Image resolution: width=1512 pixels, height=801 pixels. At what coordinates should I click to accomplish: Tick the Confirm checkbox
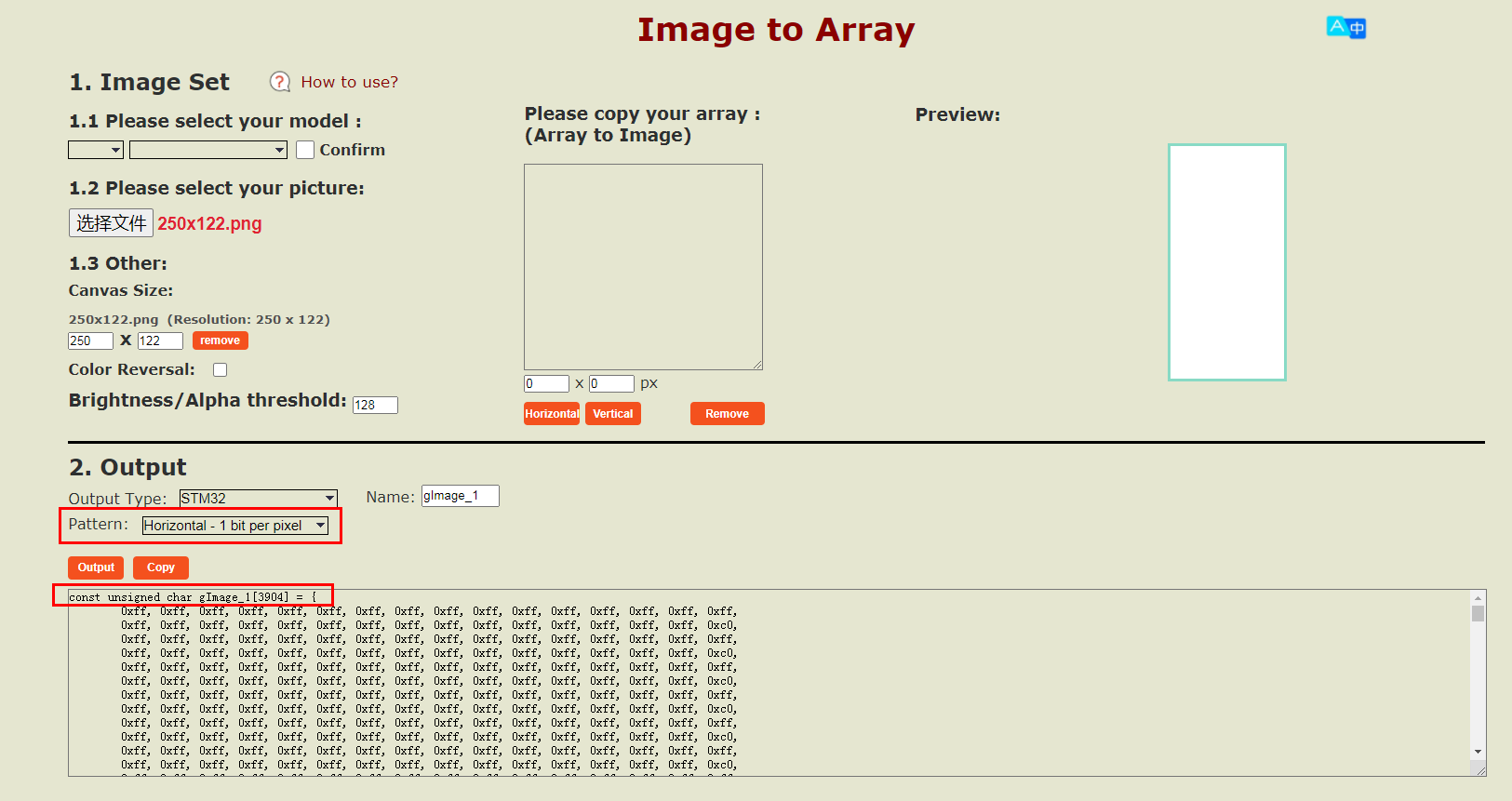point(305,150)
